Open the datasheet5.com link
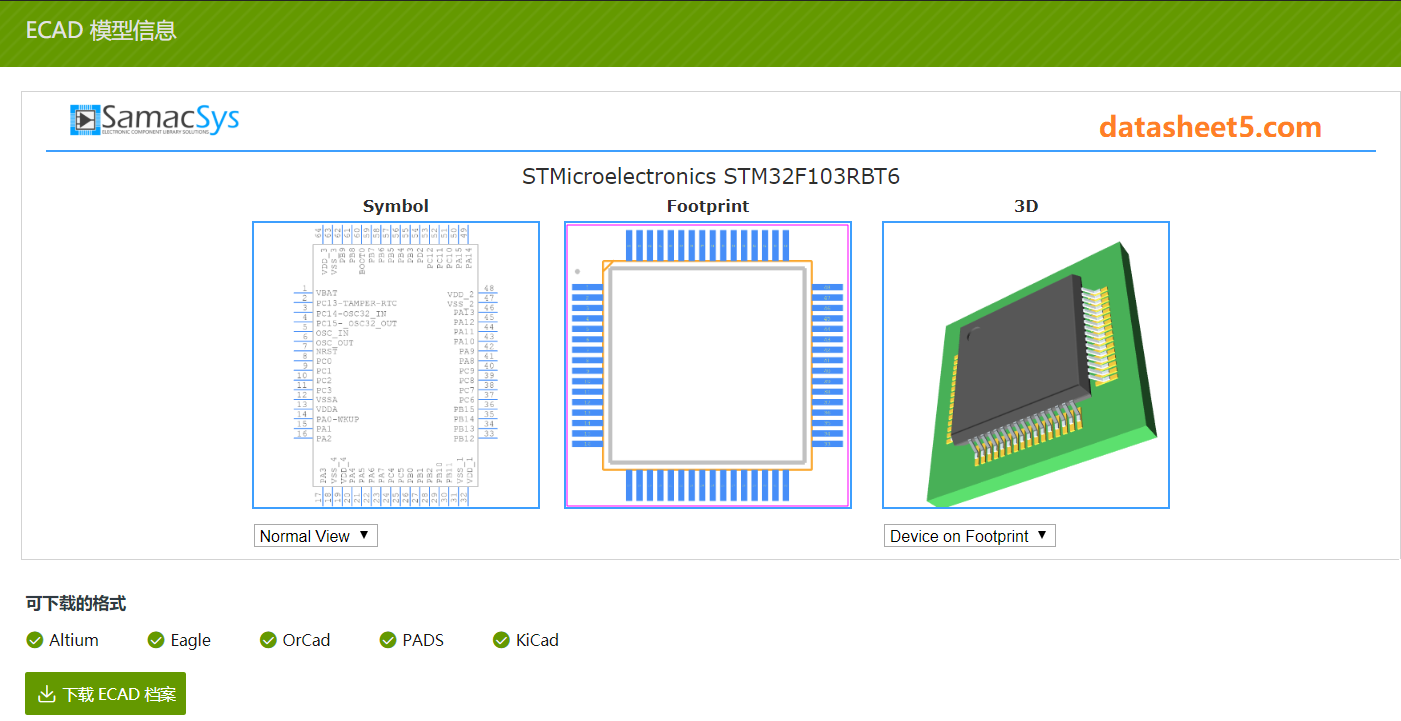This screenshot has width=1401, height=721. pyautogui.click(x=1210, y=127)
